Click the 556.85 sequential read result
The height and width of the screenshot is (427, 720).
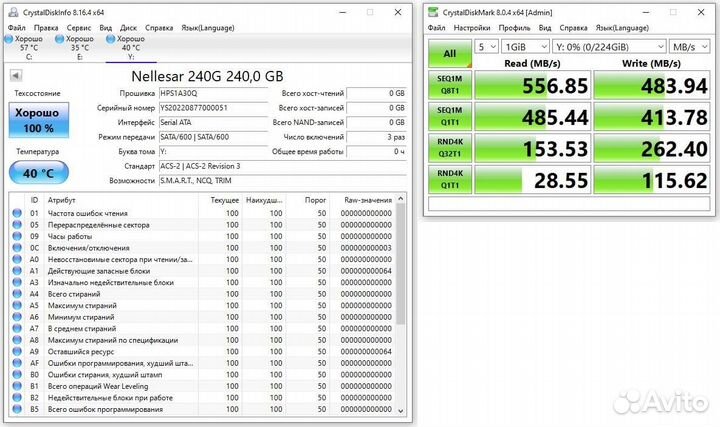(533, 85)
